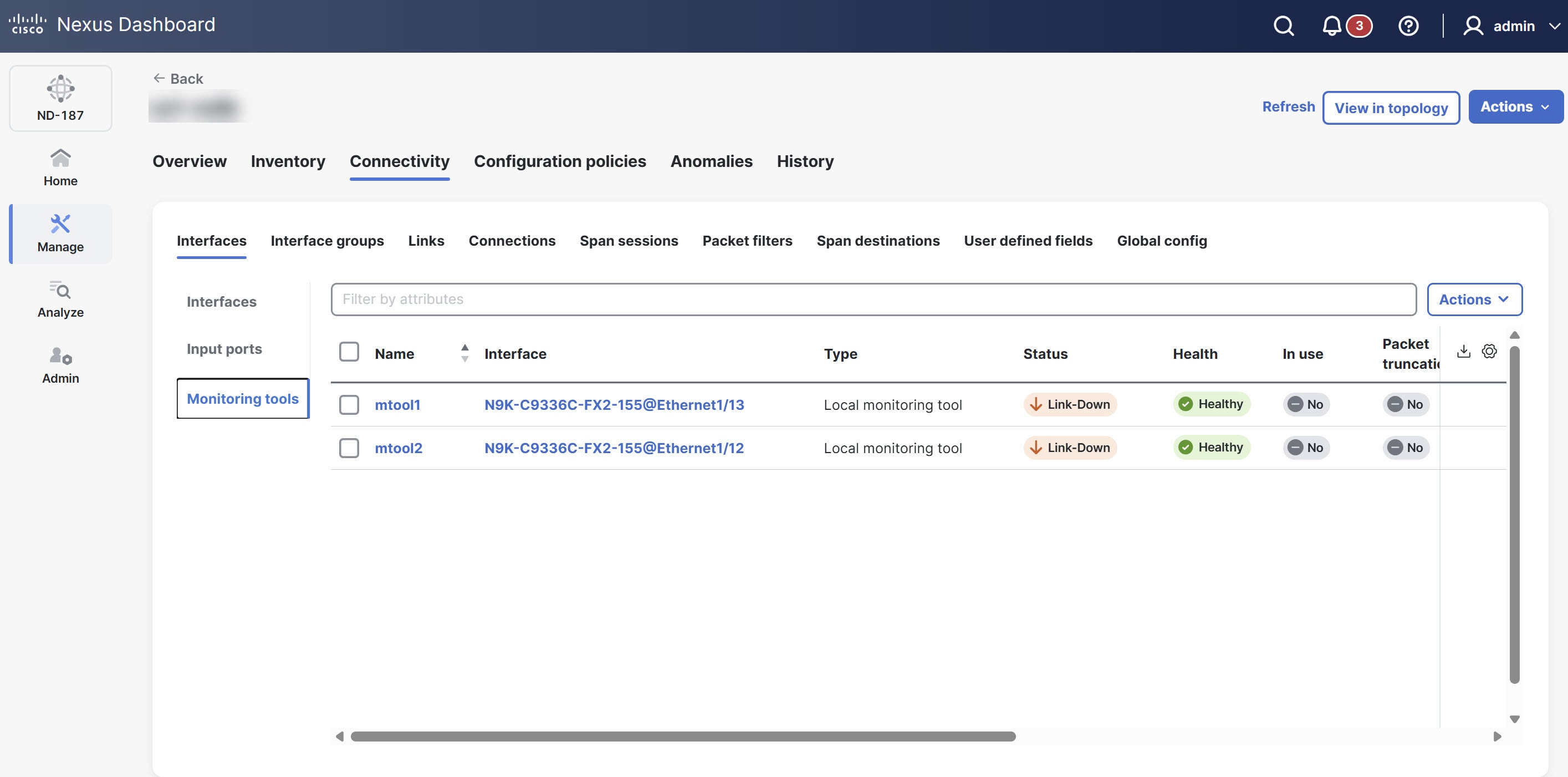This screenshot has width=1568, height=777.
Task: Toggle the select-all checkbox in the header
Action: click(x=349, y=352)
